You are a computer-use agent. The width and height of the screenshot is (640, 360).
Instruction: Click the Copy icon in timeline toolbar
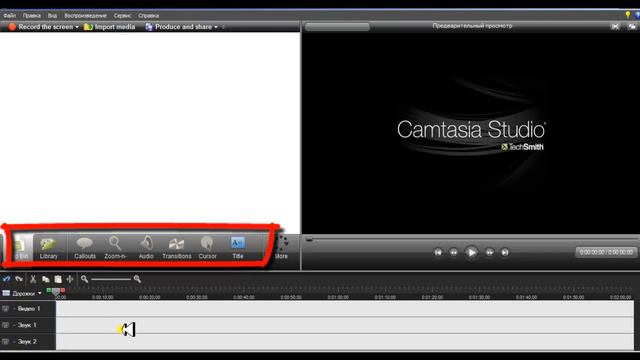tap(46, 279)
